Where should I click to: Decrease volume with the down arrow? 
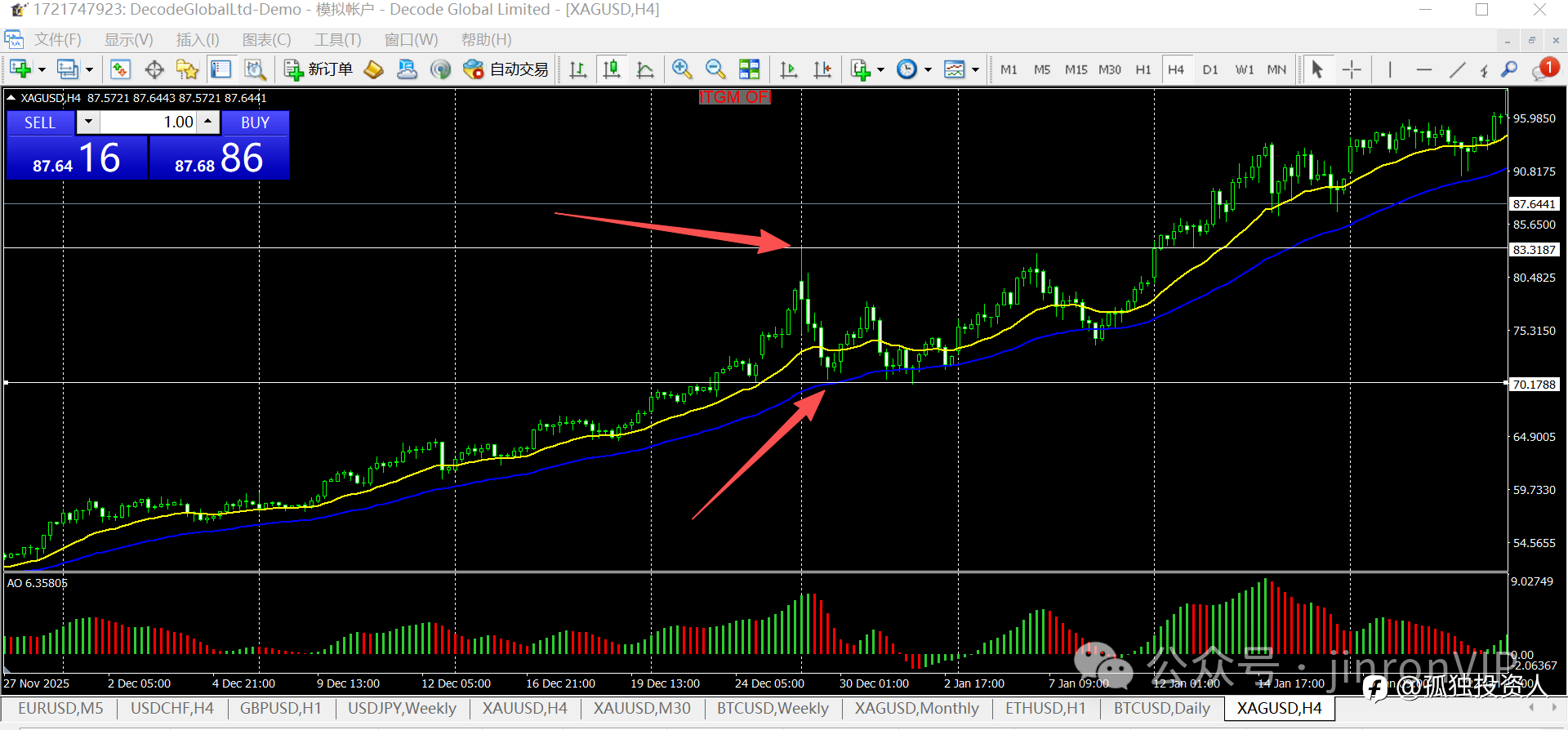click(88, 122)
